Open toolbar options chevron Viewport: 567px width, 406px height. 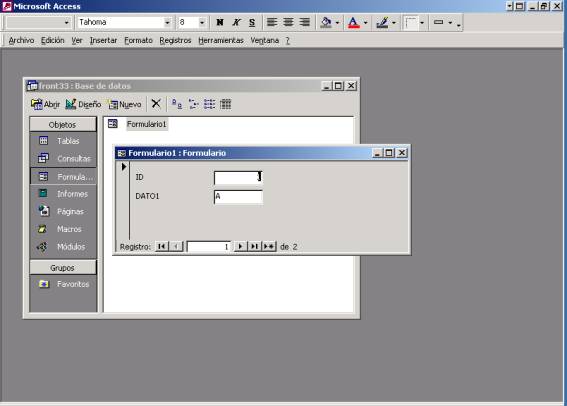459,24
